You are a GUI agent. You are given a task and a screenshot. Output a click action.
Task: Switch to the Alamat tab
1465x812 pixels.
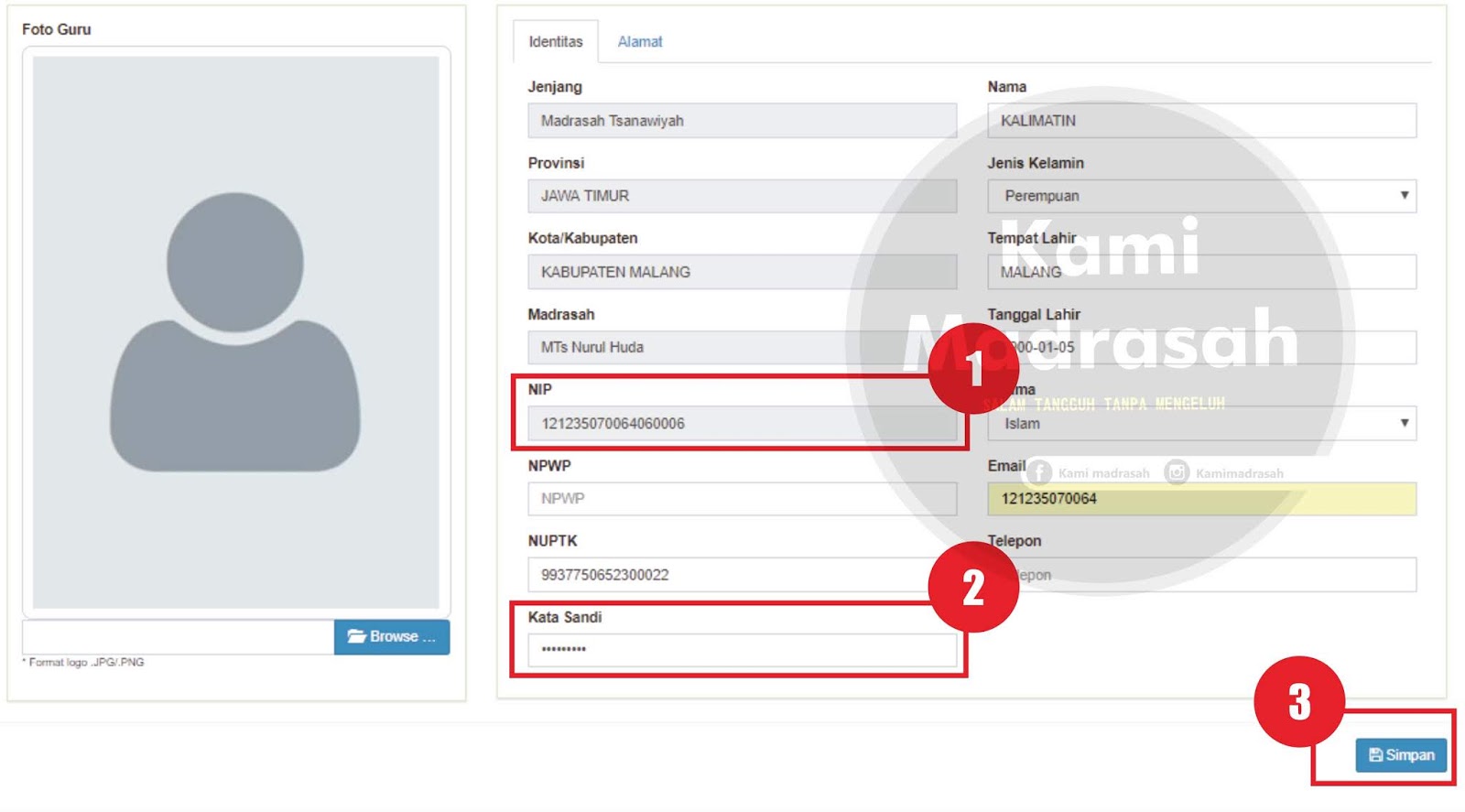tap(639, 42)
